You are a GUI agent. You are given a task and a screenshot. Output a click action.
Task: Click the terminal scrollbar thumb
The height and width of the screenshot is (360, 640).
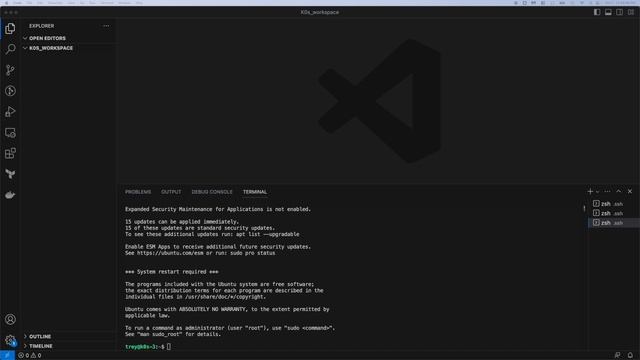pos(584,208)
